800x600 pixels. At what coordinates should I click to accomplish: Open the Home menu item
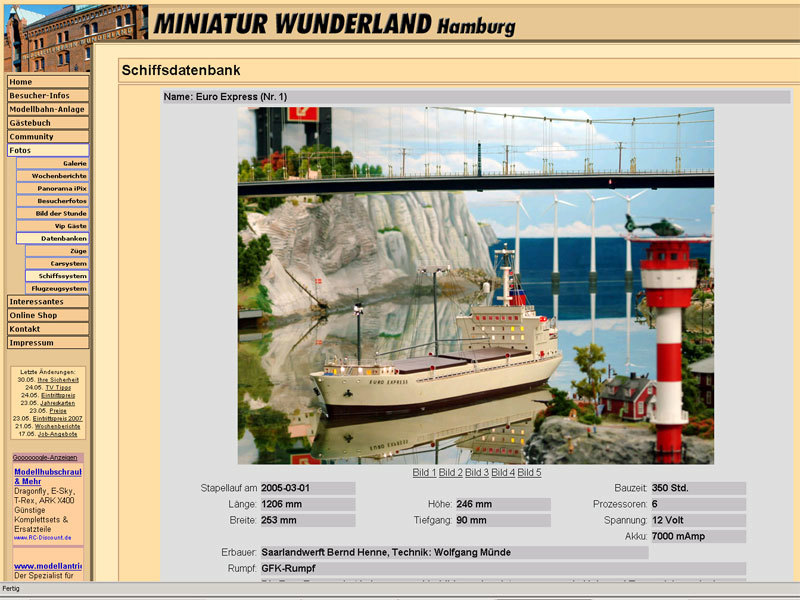[48, 82]
